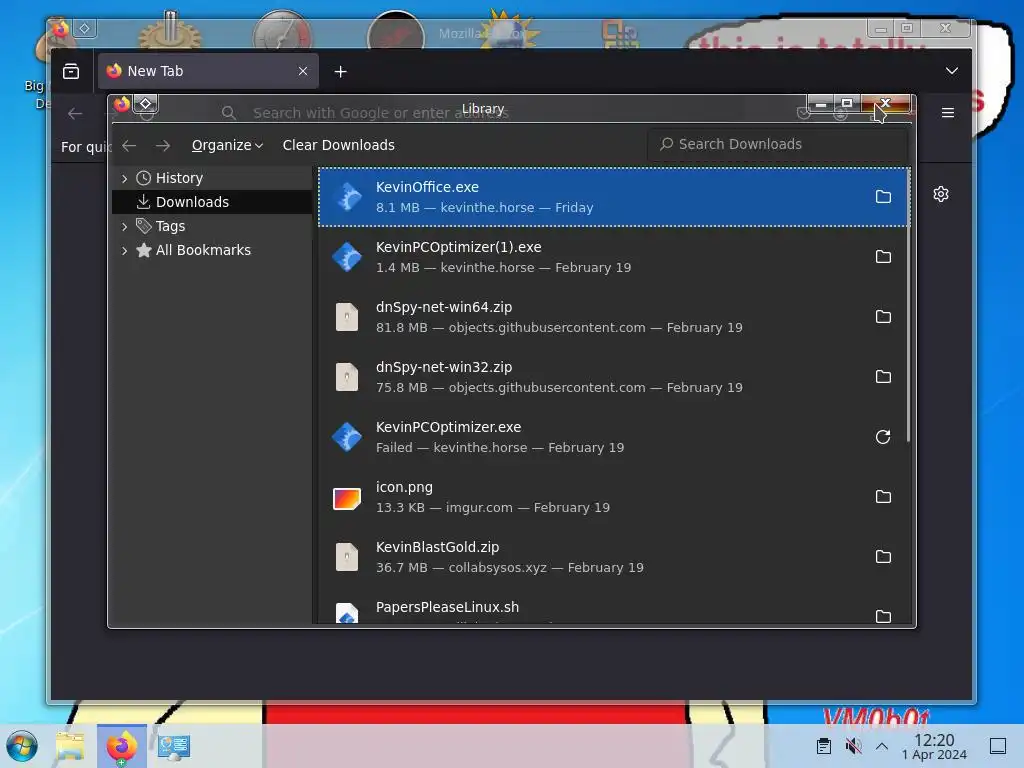Expand hidden system tray icons arrow
Image resolution: width=1024 pixels, height=768 pixels.
[x=882, y=746]
